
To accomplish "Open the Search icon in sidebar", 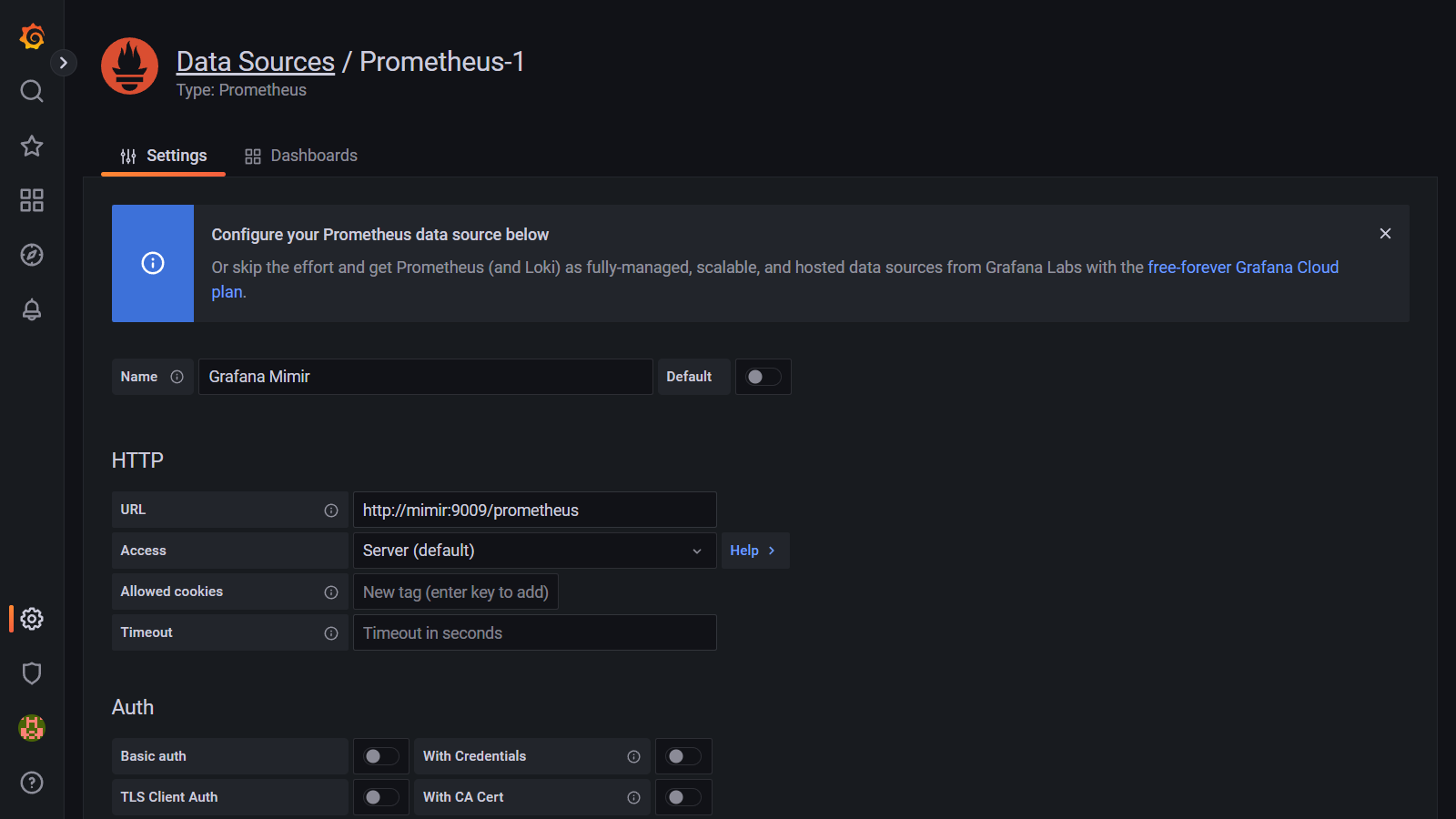I will tap(32, 91).
